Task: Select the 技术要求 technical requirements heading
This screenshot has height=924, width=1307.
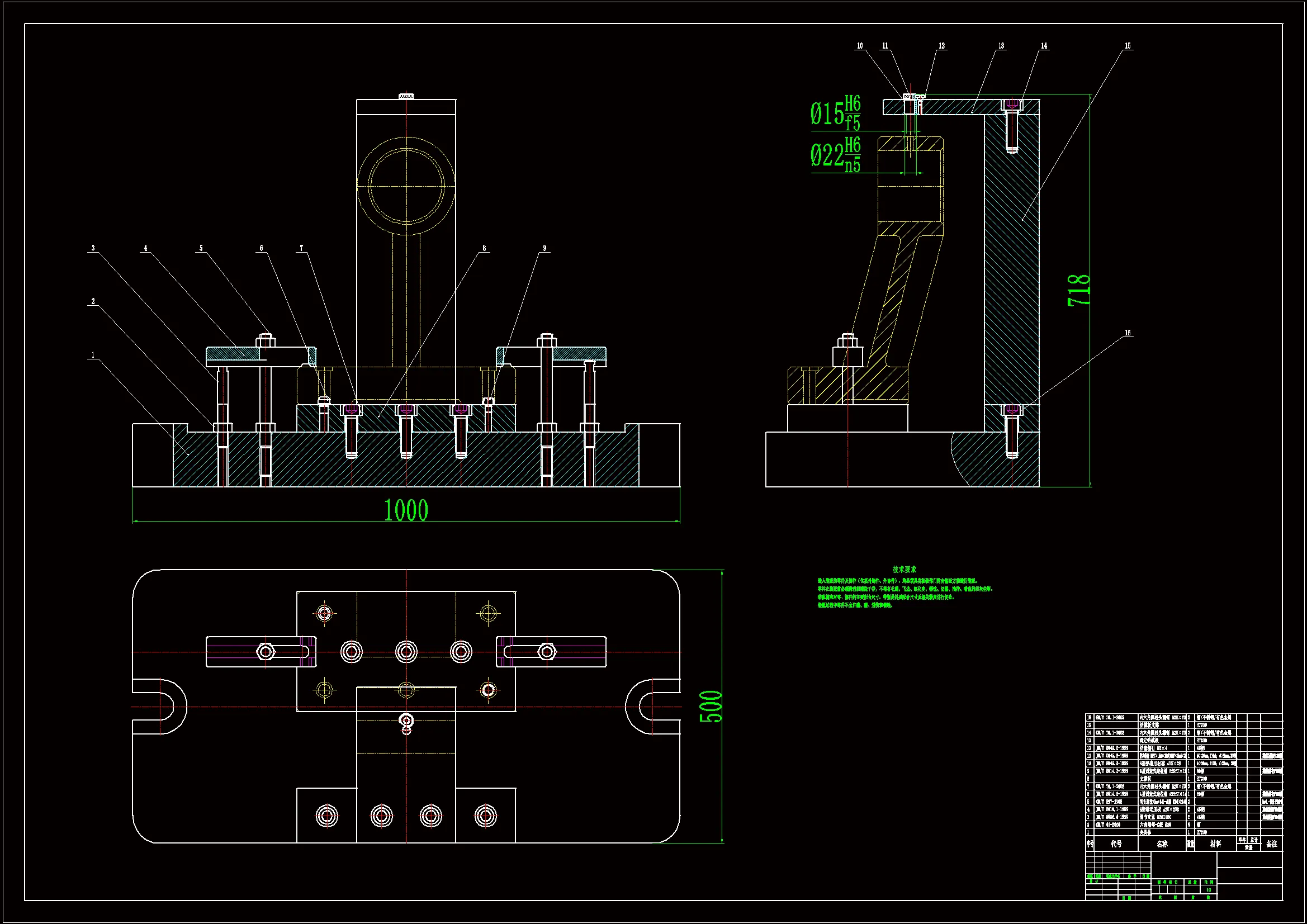Action: tap(905, 569)
